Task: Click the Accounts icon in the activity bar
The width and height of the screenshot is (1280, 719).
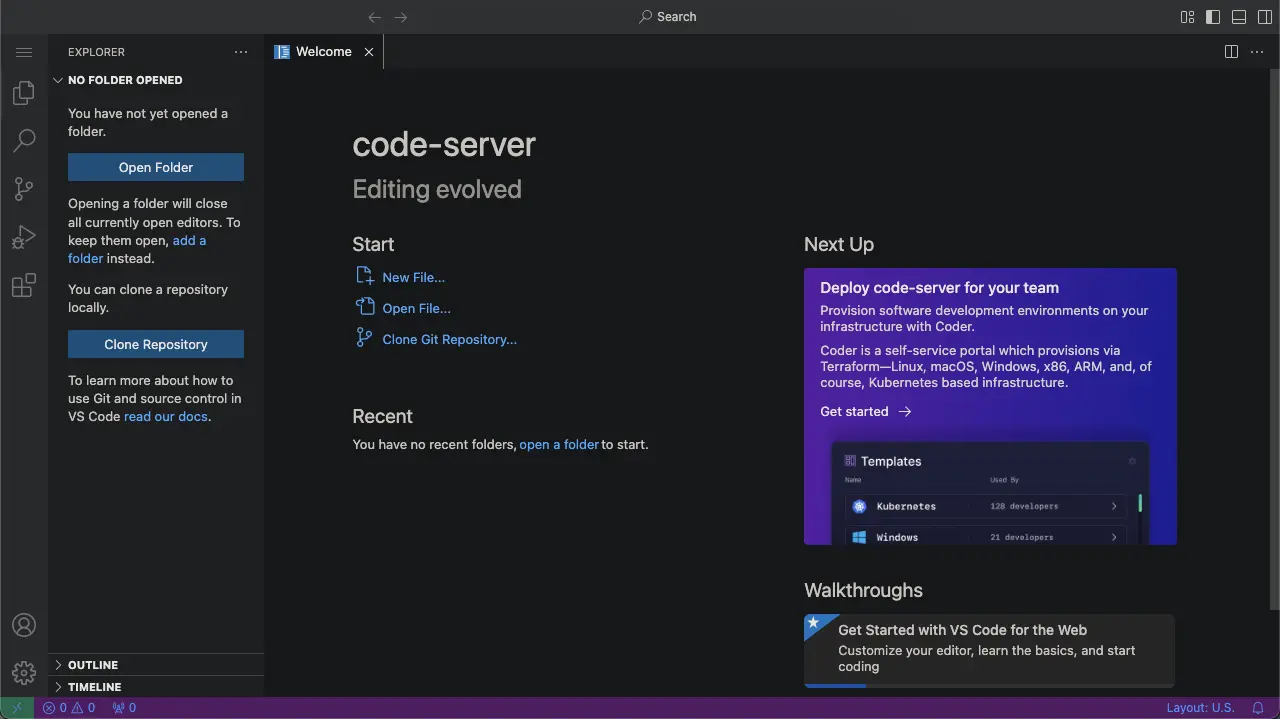Action: [x=24, y=624]
